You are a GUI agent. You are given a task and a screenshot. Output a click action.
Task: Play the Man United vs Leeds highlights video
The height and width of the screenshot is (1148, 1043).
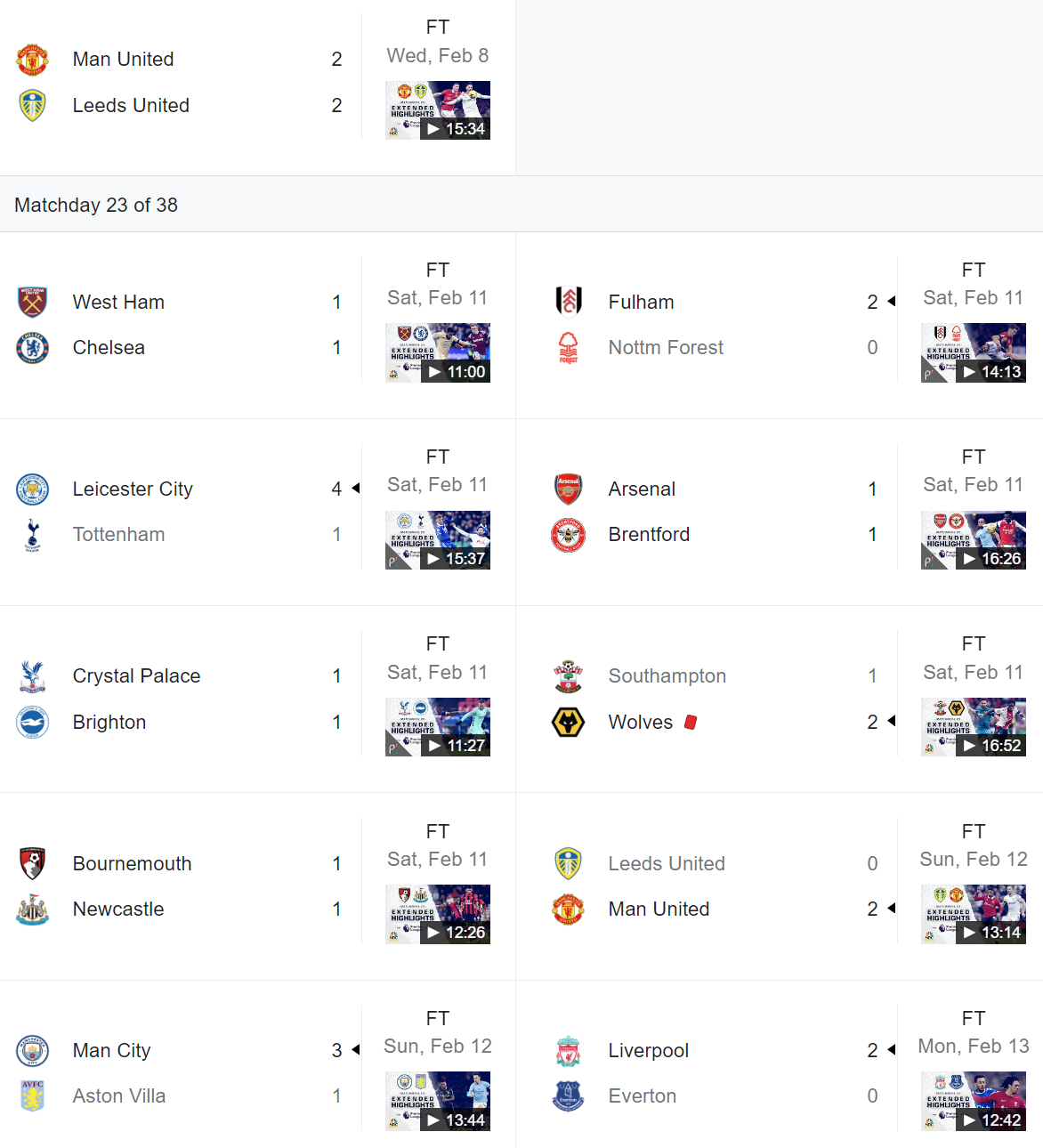[438, 110]
